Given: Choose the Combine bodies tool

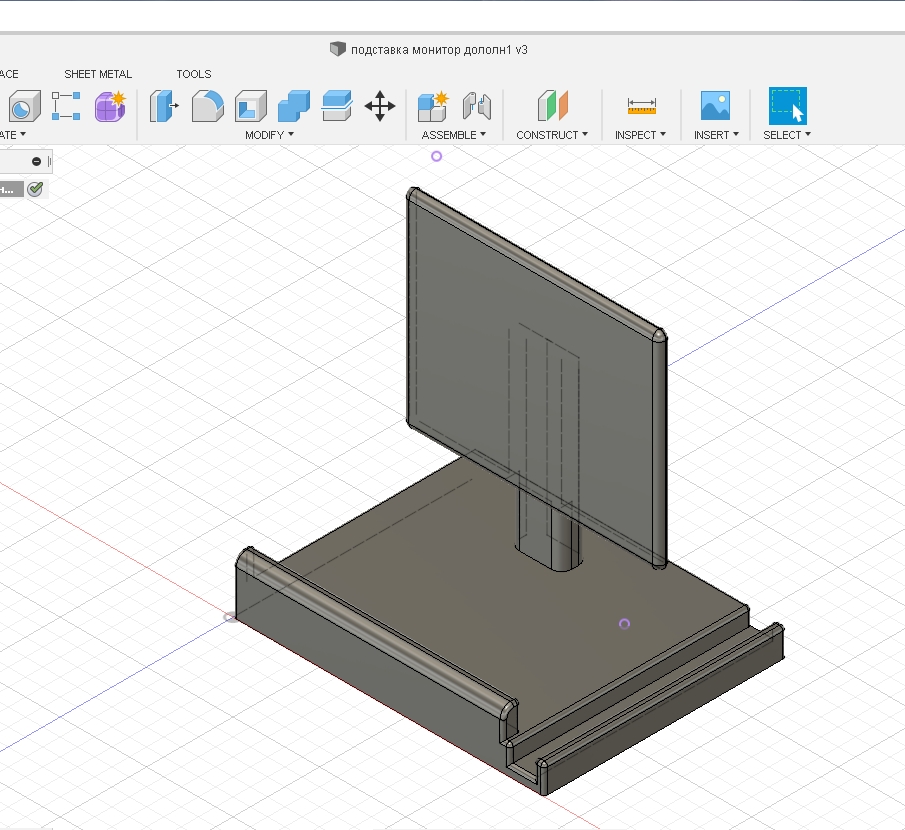Looking at the screenshot, I should coord(293,105).
